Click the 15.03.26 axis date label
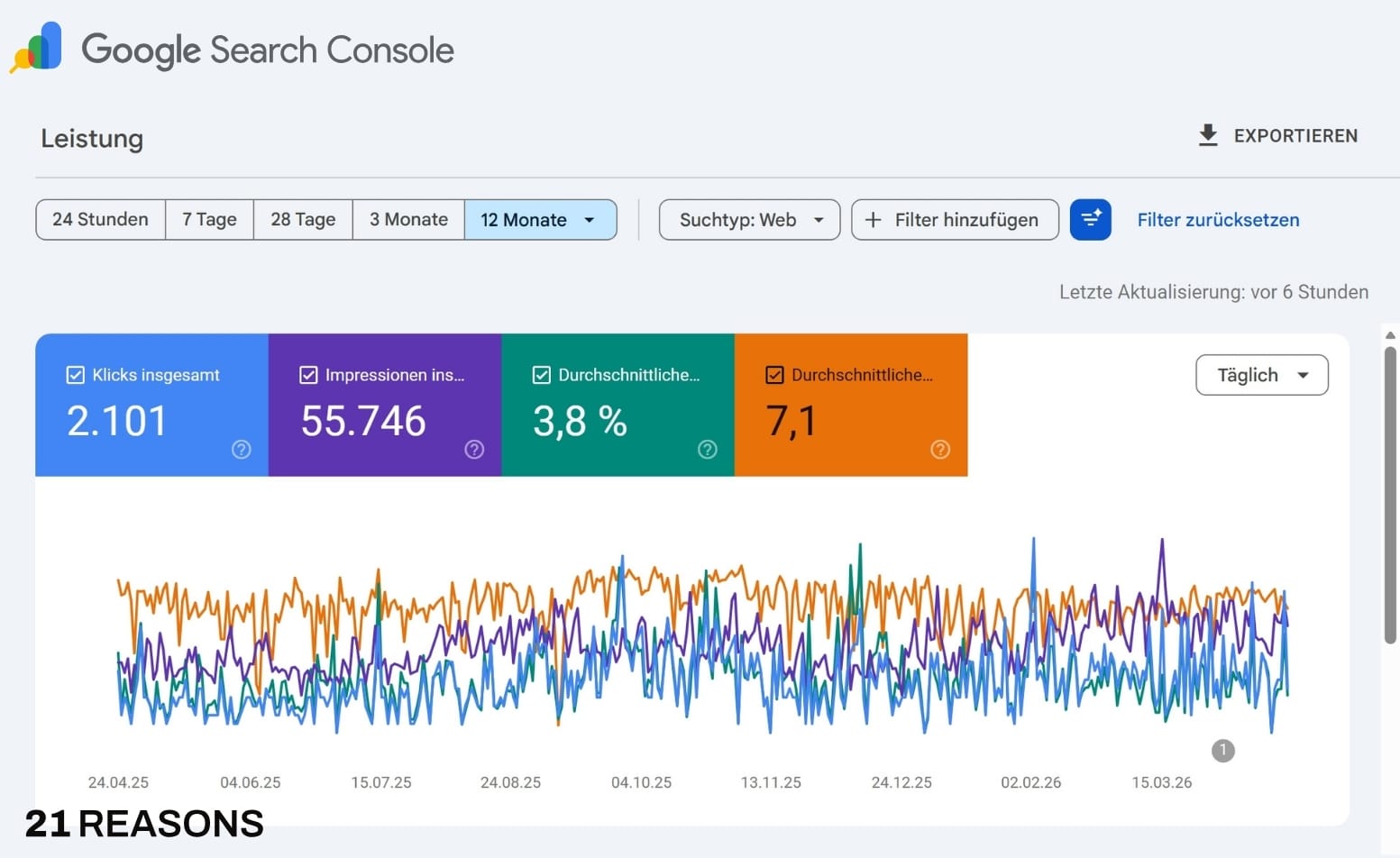Viewport: 1400px width, 858px height. point(1162,782)
